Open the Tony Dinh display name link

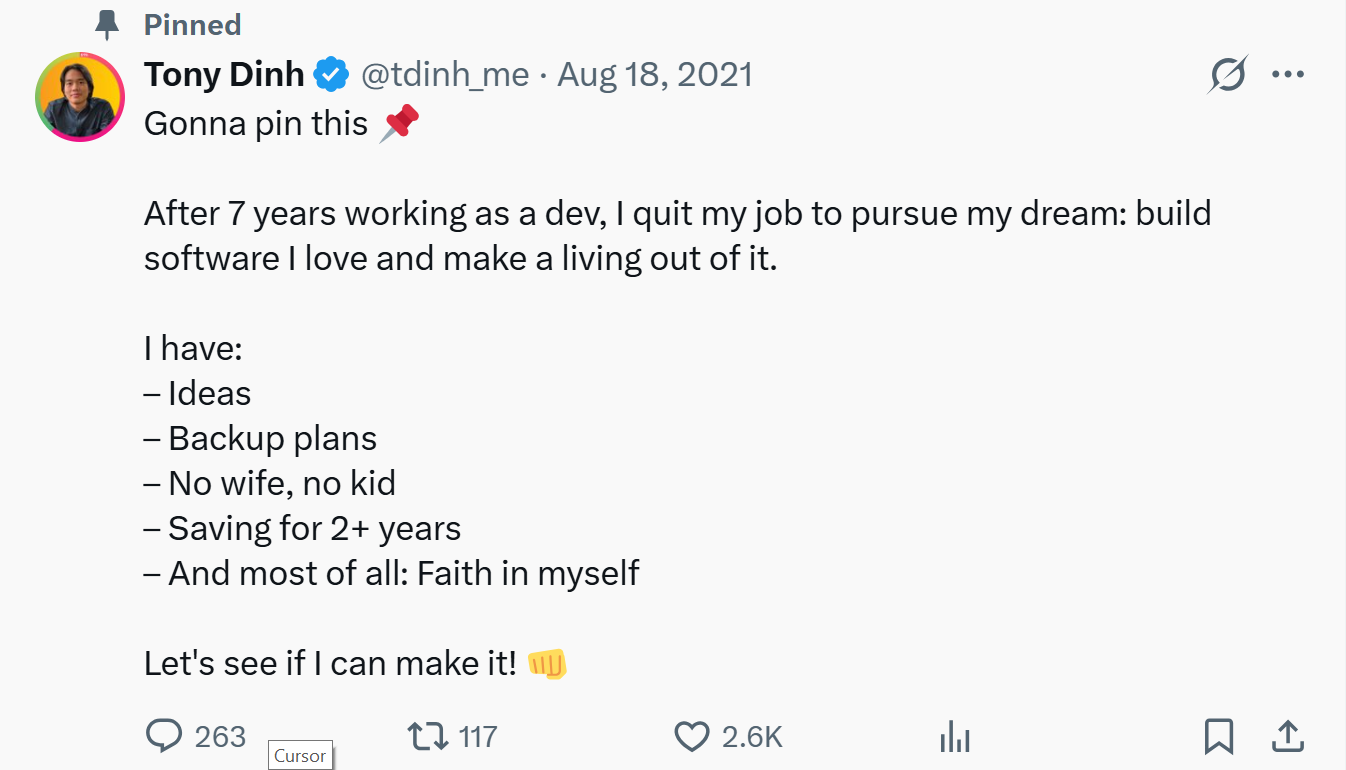(x=224, y=75)
